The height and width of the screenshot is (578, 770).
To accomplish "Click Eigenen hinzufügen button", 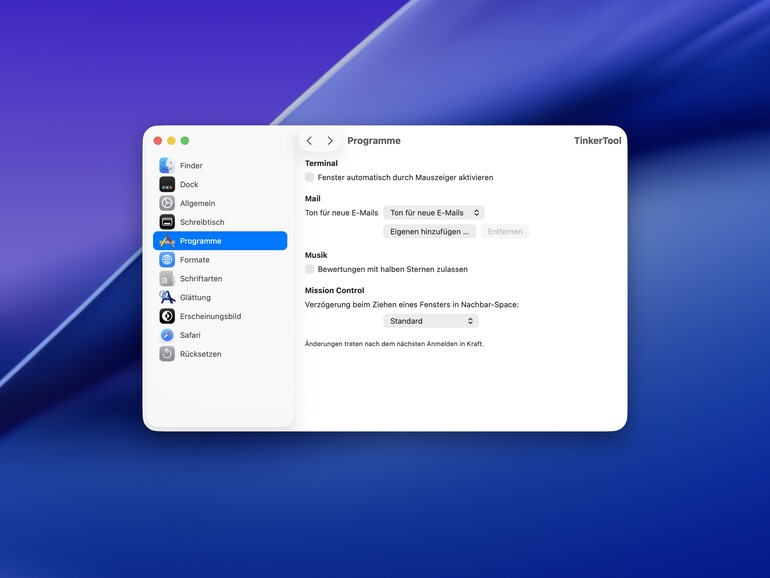I will [429, 231].
